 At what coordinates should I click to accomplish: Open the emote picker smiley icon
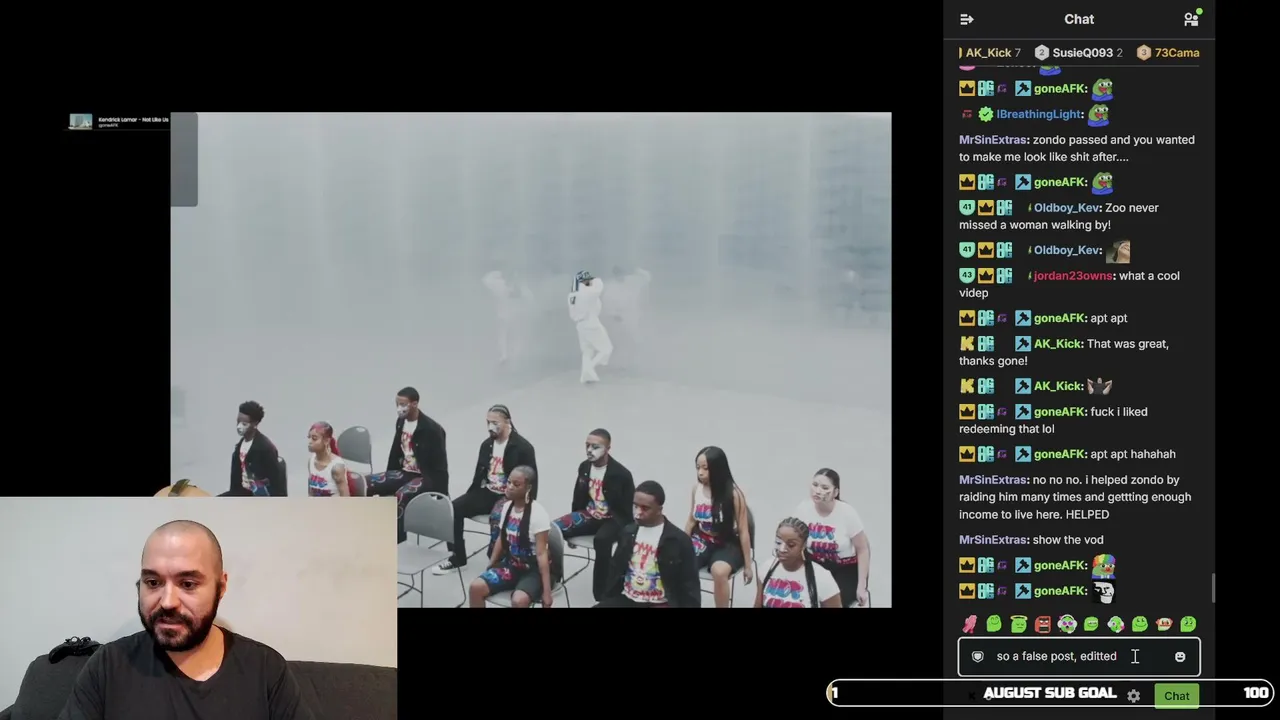coord(1180,657)
